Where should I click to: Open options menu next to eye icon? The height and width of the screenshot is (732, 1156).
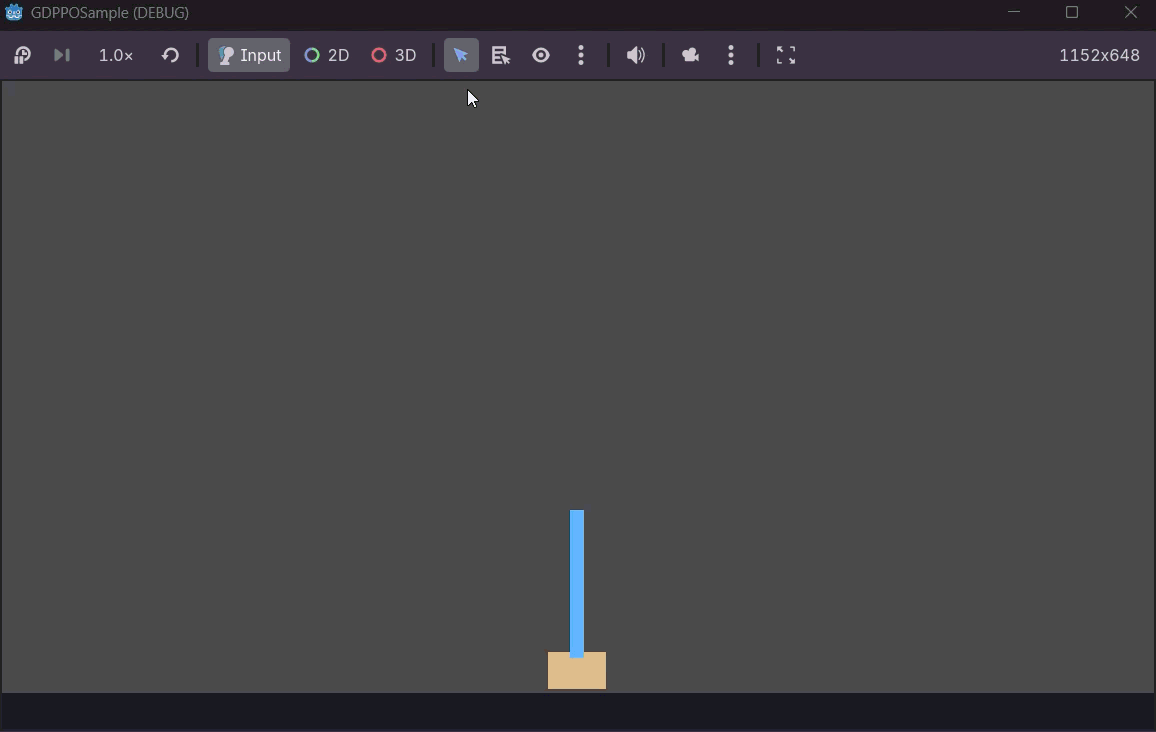click(581, 55)
